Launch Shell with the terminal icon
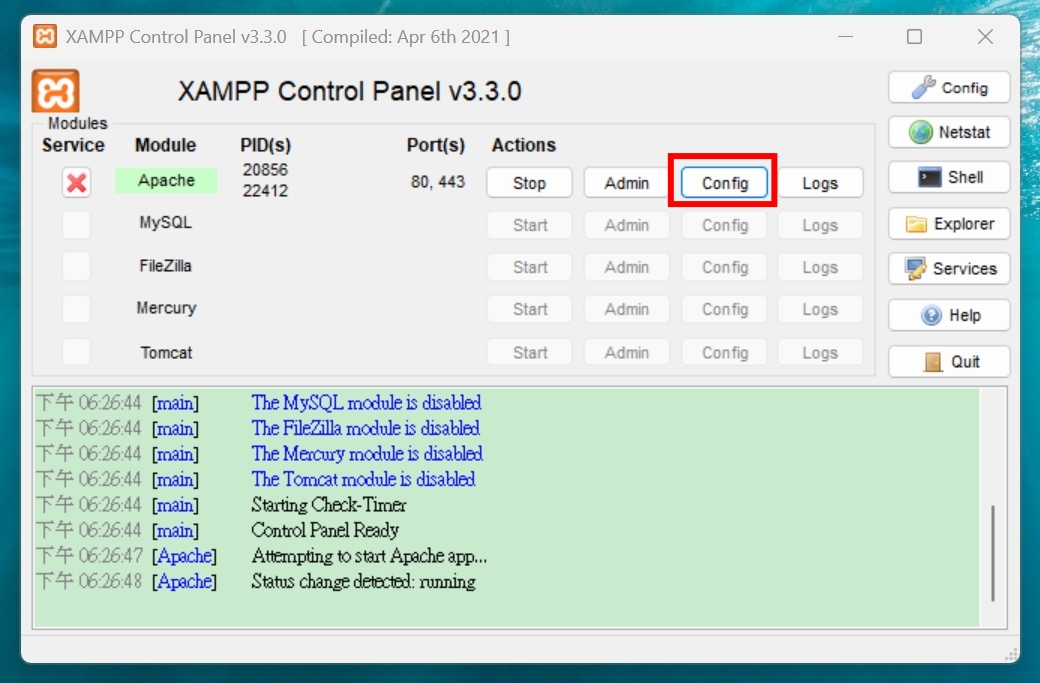This screenshot has height=683, width=1040. tap(949, 177)
